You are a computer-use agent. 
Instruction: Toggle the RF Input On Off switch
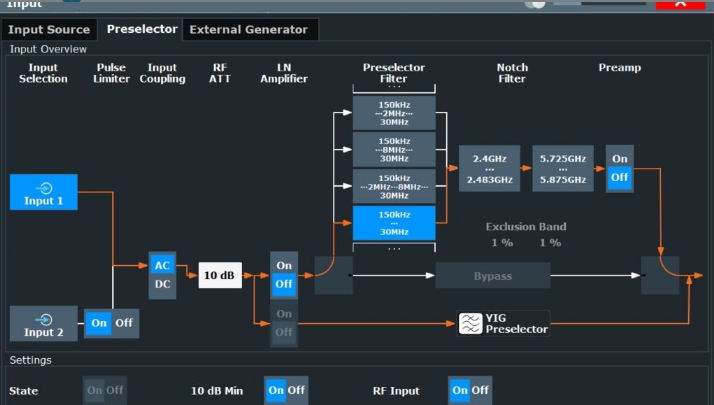[x=470, y=390]
